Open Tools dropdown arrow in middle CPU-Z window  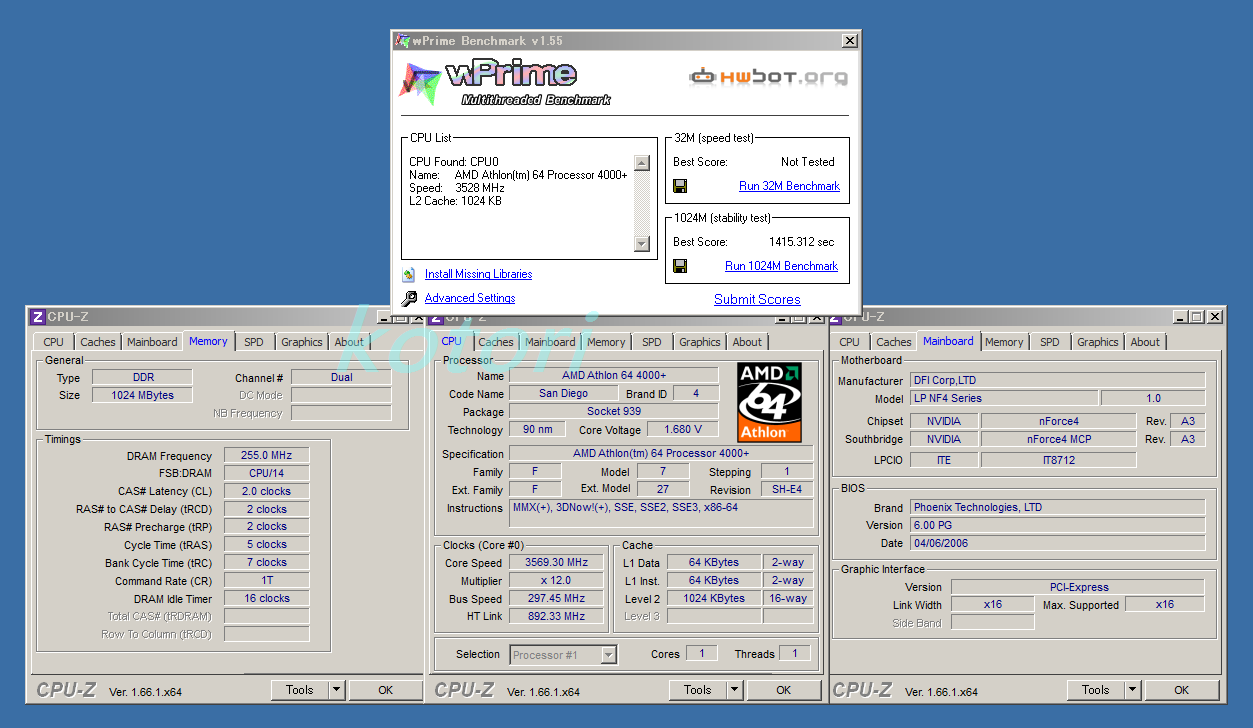(735, 690)
